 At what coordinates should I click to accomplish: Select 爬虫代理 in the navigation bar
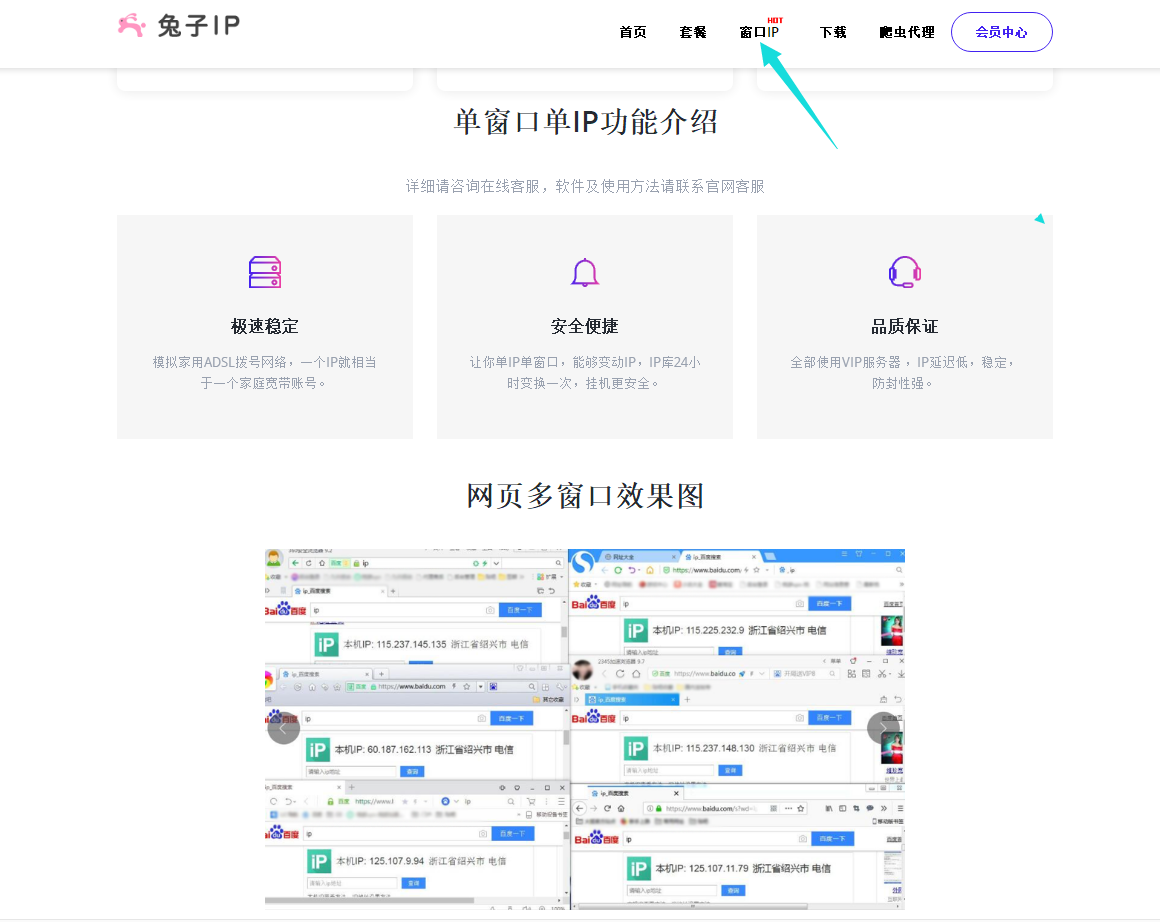pyautogui.click(x=906, y=32)
